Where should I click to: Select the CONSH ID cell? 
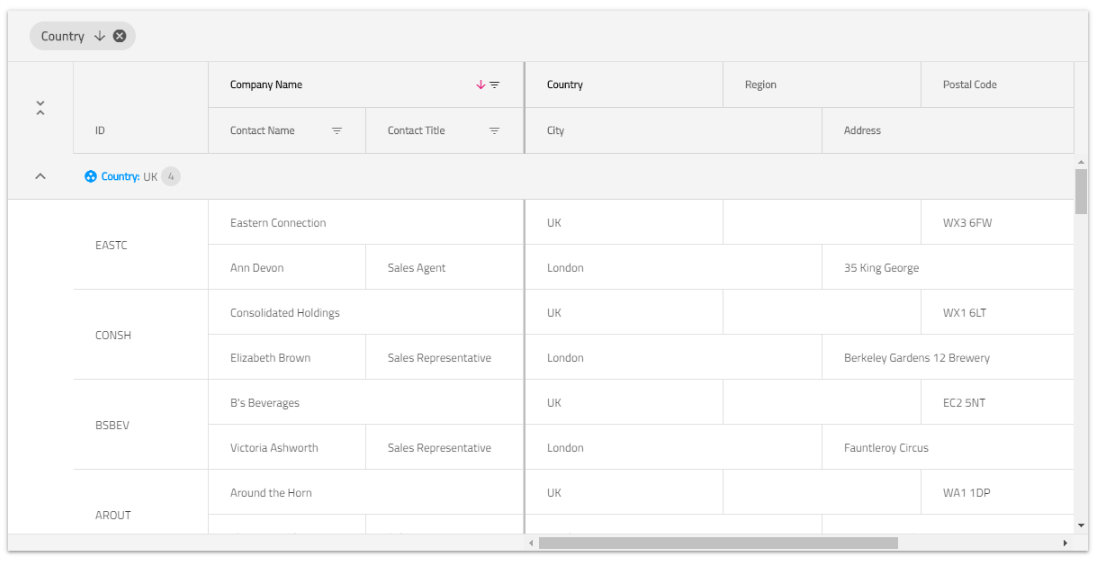pos(141,335)
